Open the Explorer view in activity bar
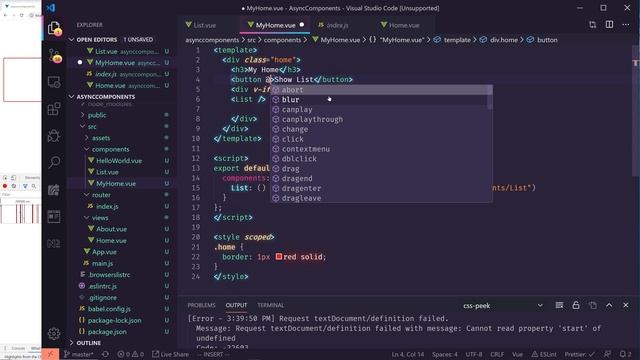The height and width of the screenshot is (360, 640). click(x=54, y=29)
